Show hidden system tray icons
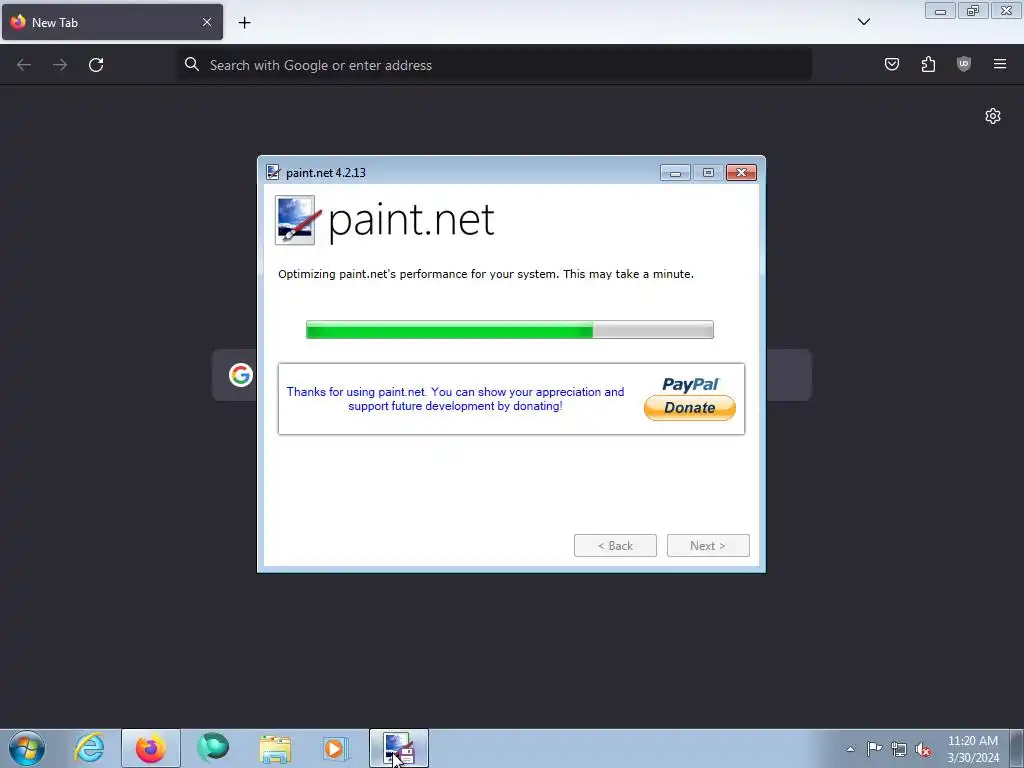 pos(850,749)
